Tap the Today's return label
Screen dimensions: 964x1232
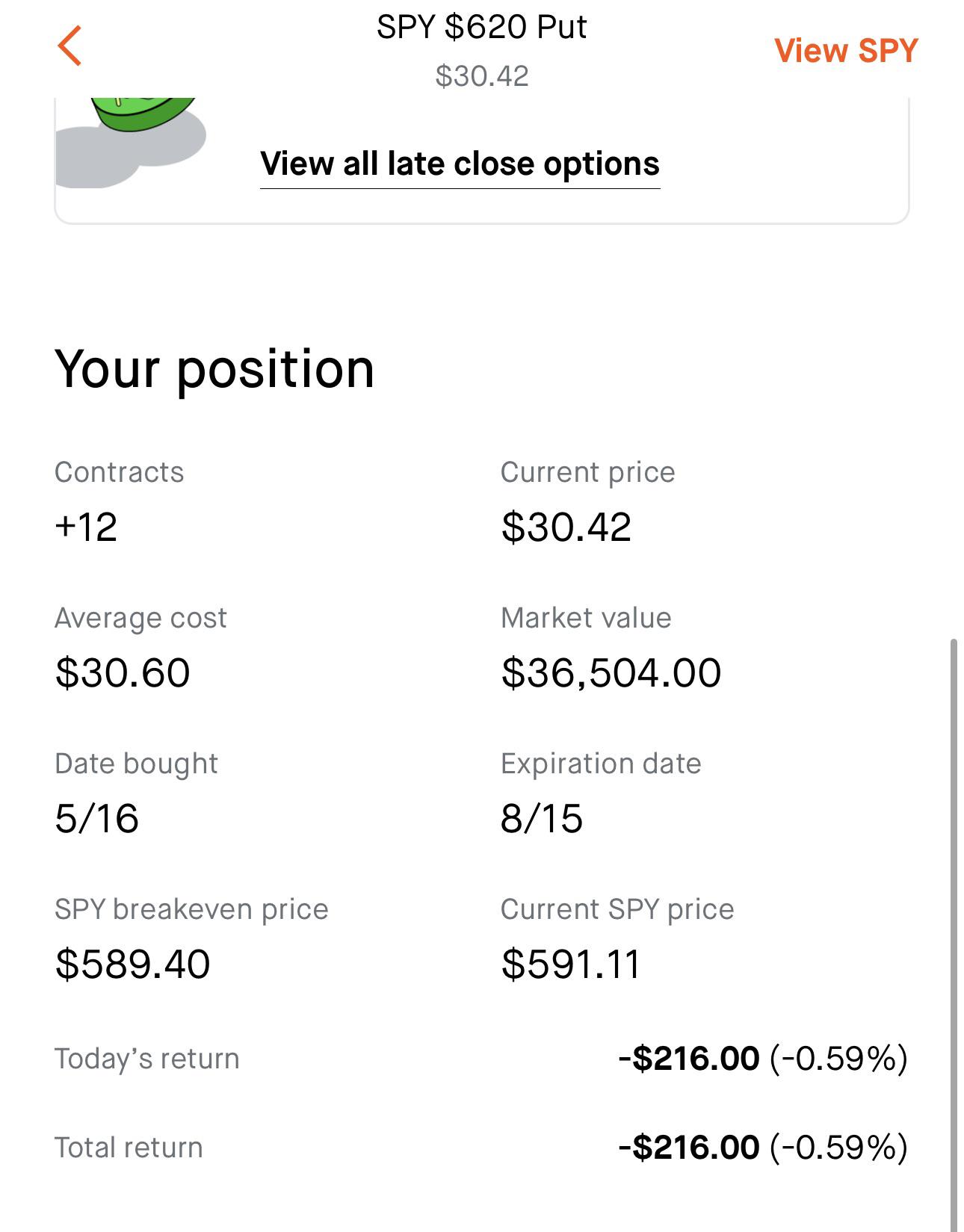pyautogui.click(x=147, y=1059)
